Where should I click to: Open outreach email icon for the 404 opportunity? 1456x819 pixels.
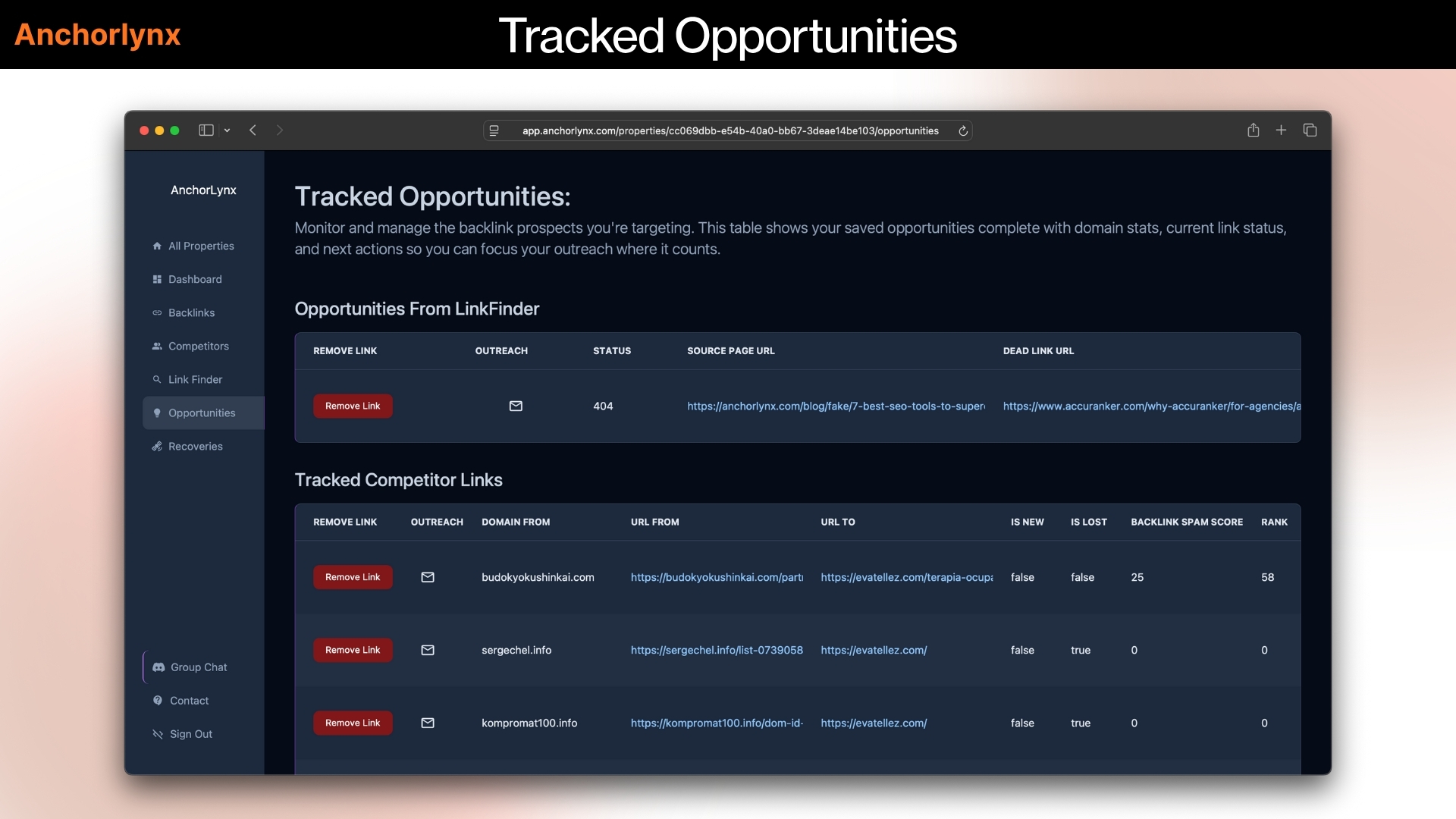(x=516, y=406)
